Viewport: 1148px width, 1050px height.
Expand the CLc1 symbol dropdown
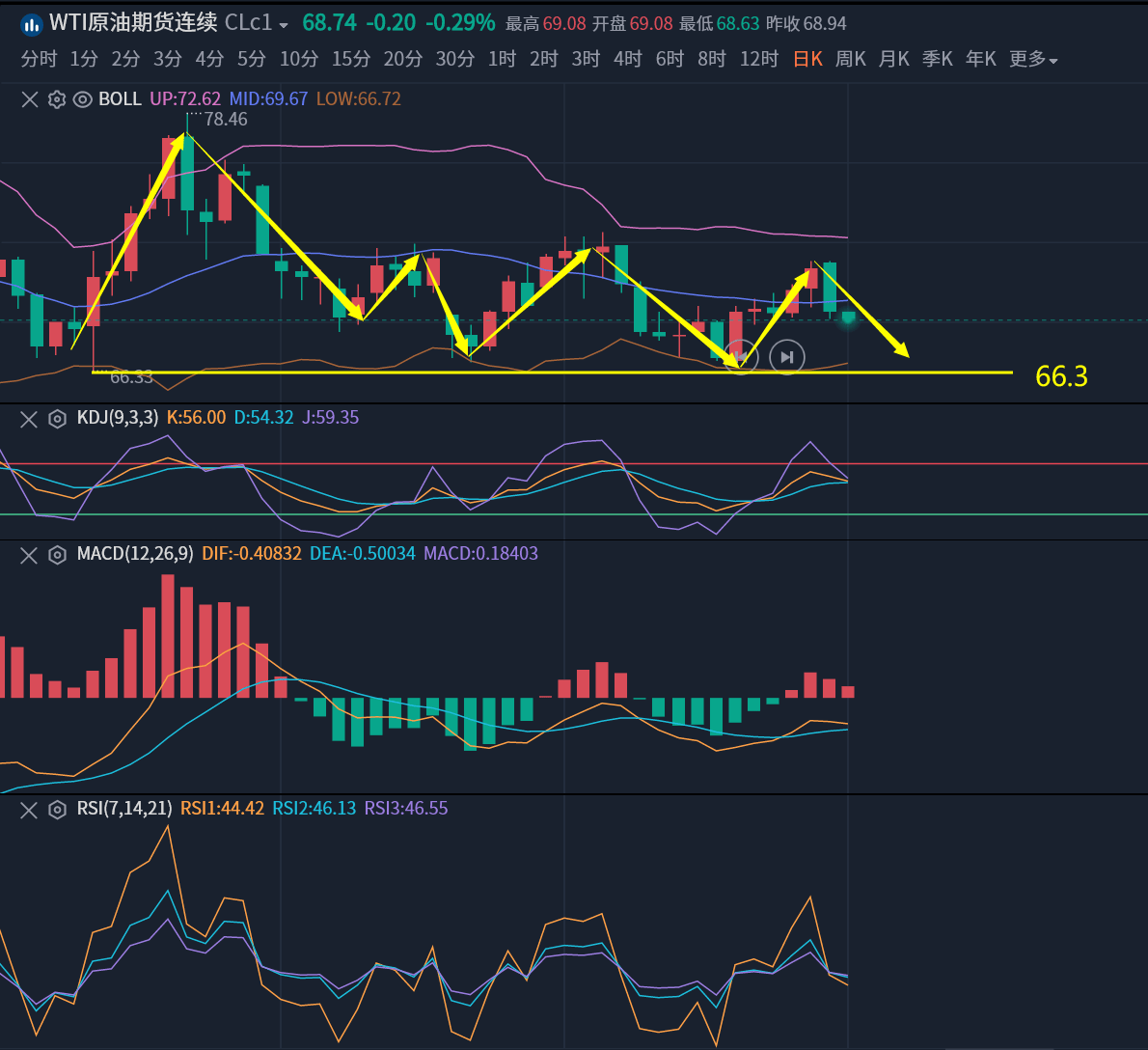click(284, 25)
